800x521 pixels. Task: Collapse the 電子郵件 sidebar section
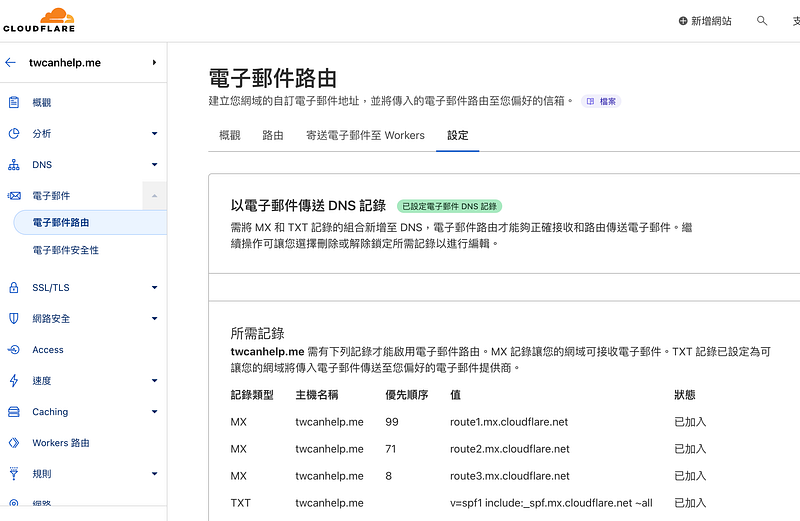coord(155,196)
